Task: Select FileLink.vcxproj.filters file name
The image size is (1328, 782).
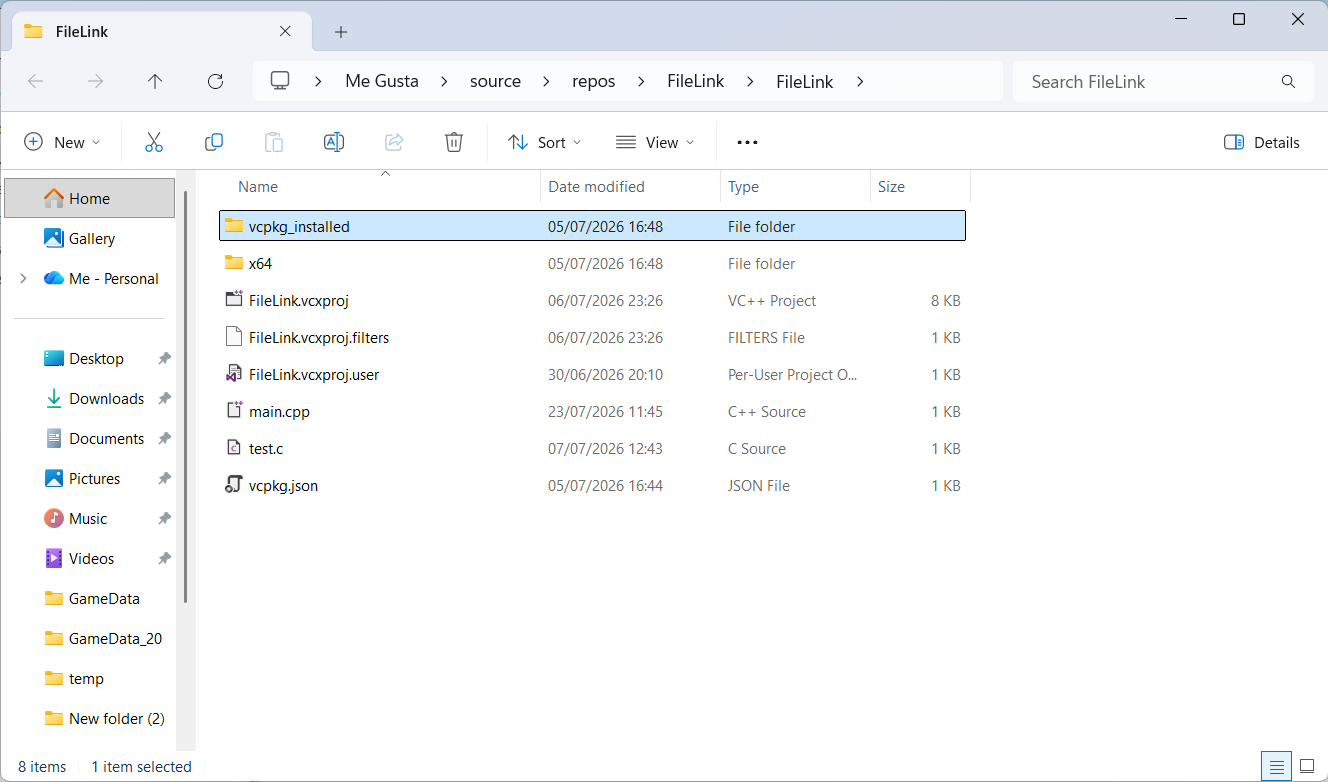Action: tap(319, 337)
